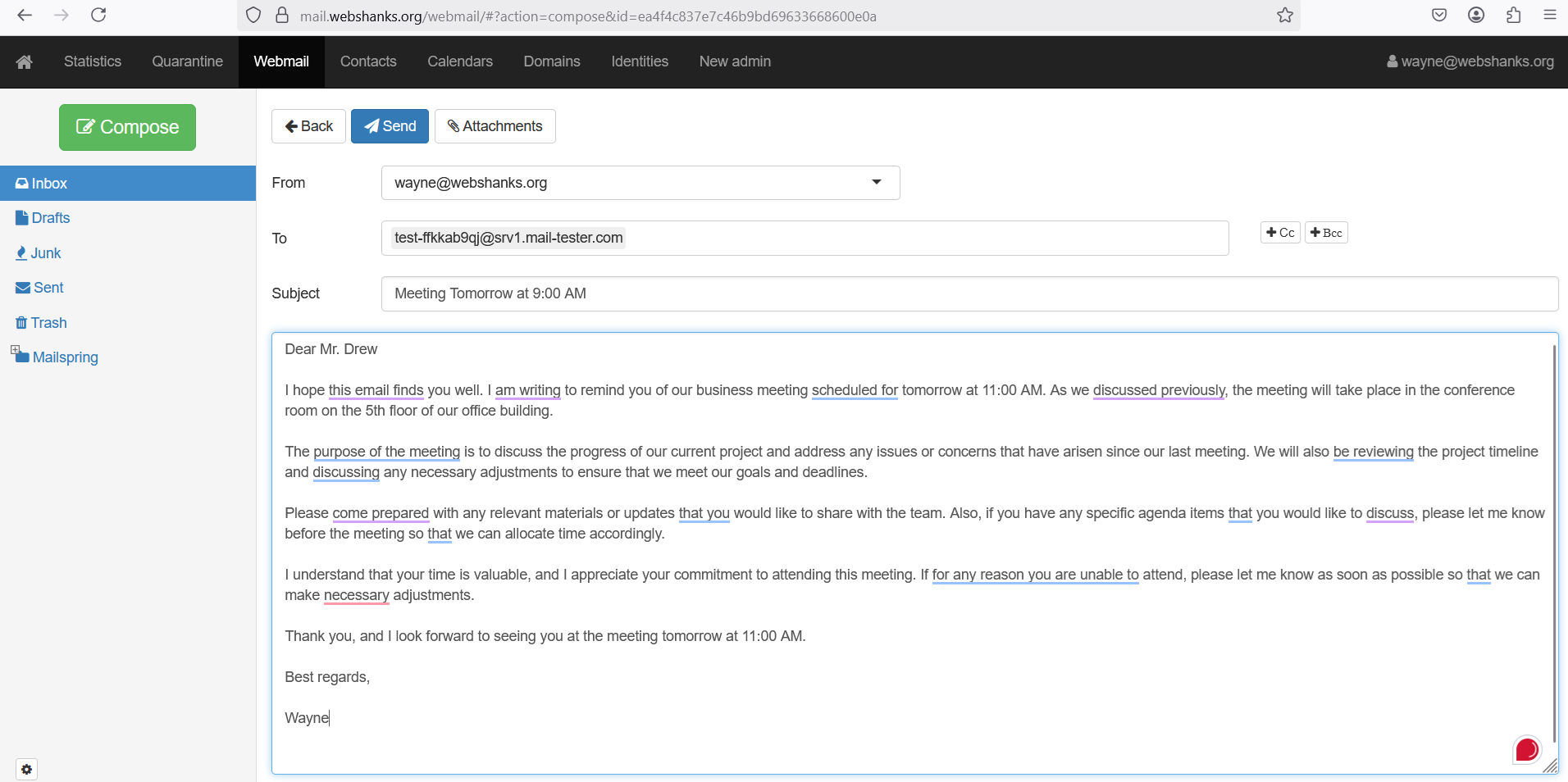The height and width of the screenshot is (782, 1568).
Task: Add a Cc recipient field
Action: pos(1280,233)
